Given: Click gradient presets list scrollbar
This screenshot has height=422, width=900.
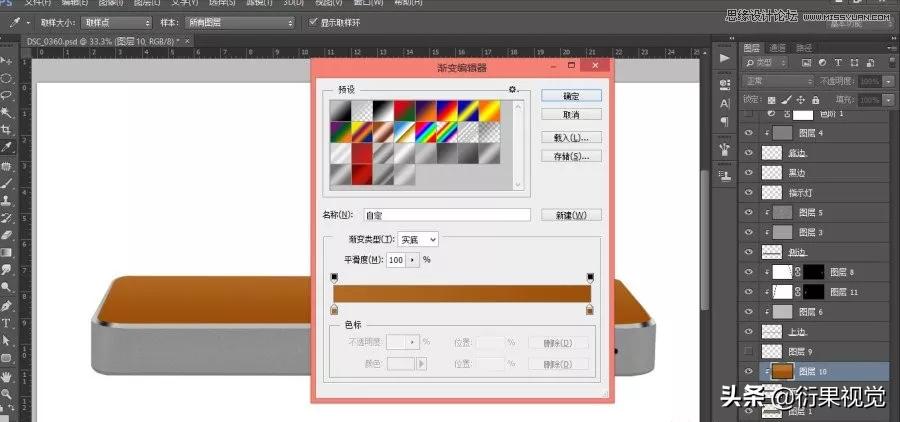Looking at the screenshot, I should [x=519, y=145].
